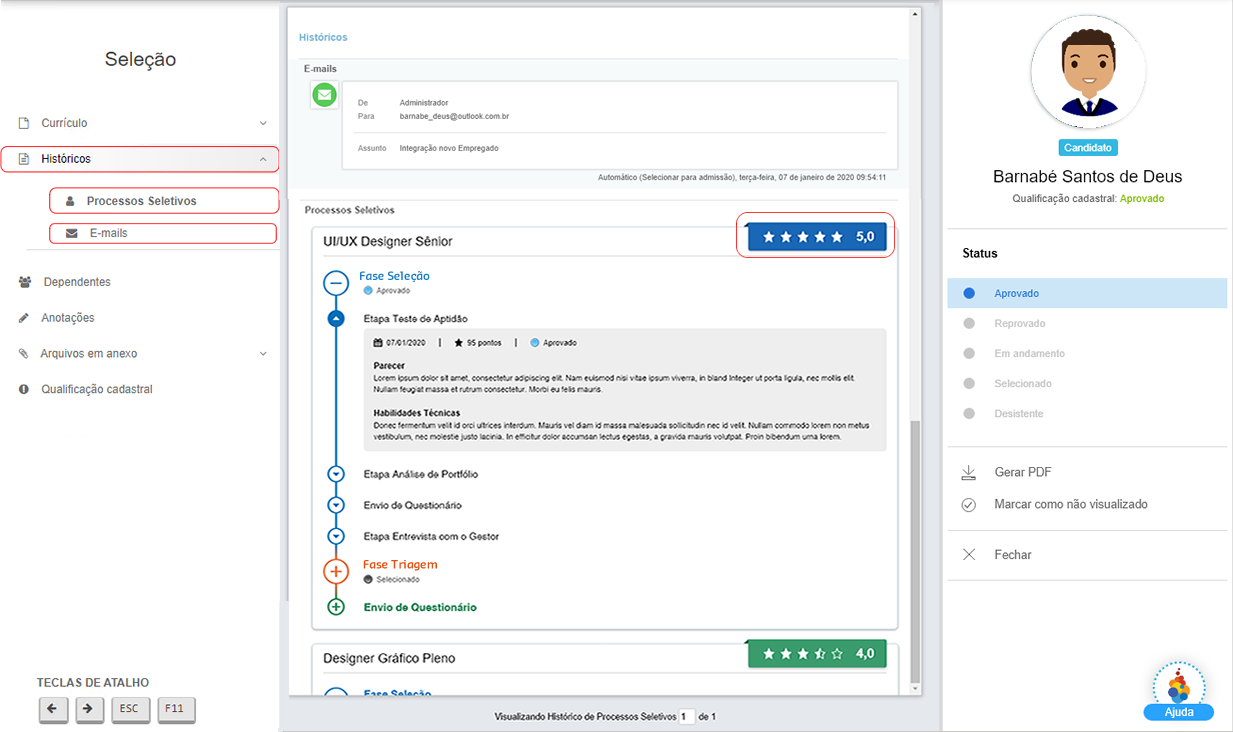The height and width of the screenshot is (732, 1233).
Task: Select the Reprovado status option
Action: pyautogui.click(x=1019, y=323)
